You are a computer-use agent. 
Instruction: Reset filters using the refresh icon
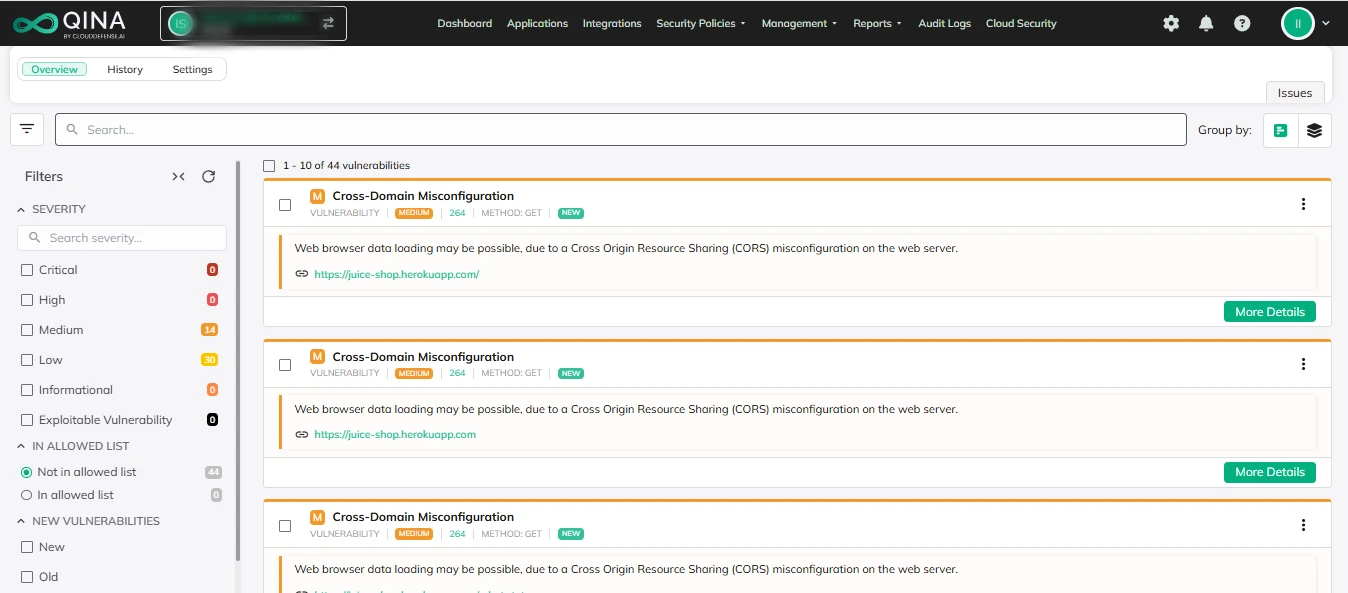(208, 176)
